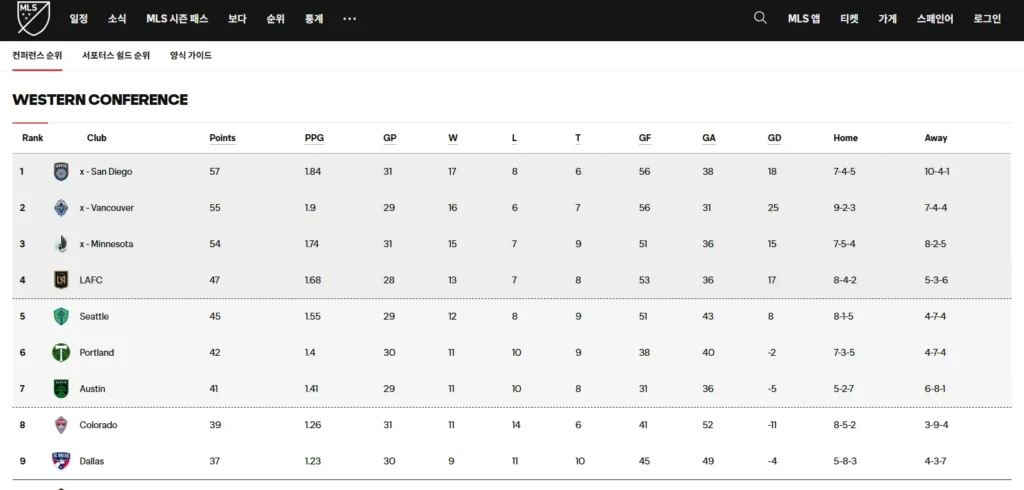Click the Home column header
This screenshot has width=1024, height=490.
(846, 138)
